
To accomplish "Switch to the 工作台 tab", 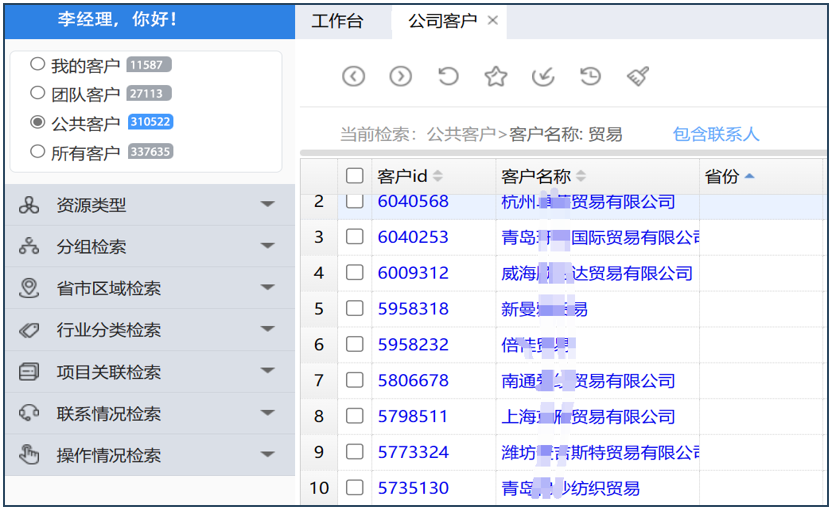I will pyautogui.click(x=337, y=21).
